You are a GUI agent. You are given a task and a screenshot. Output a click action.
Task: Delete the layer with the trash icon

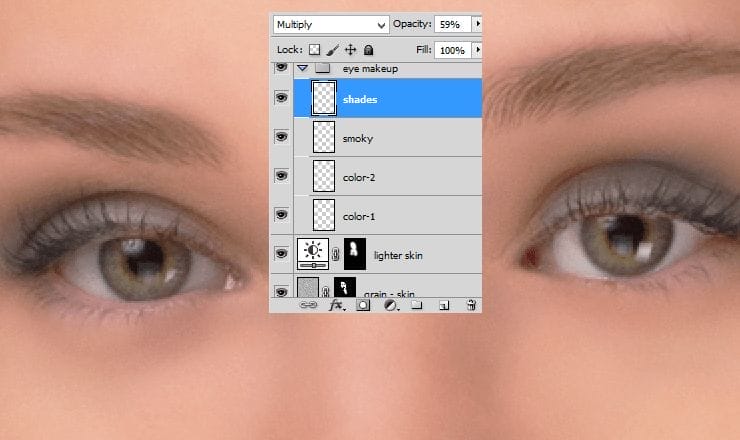click(470, 306)
